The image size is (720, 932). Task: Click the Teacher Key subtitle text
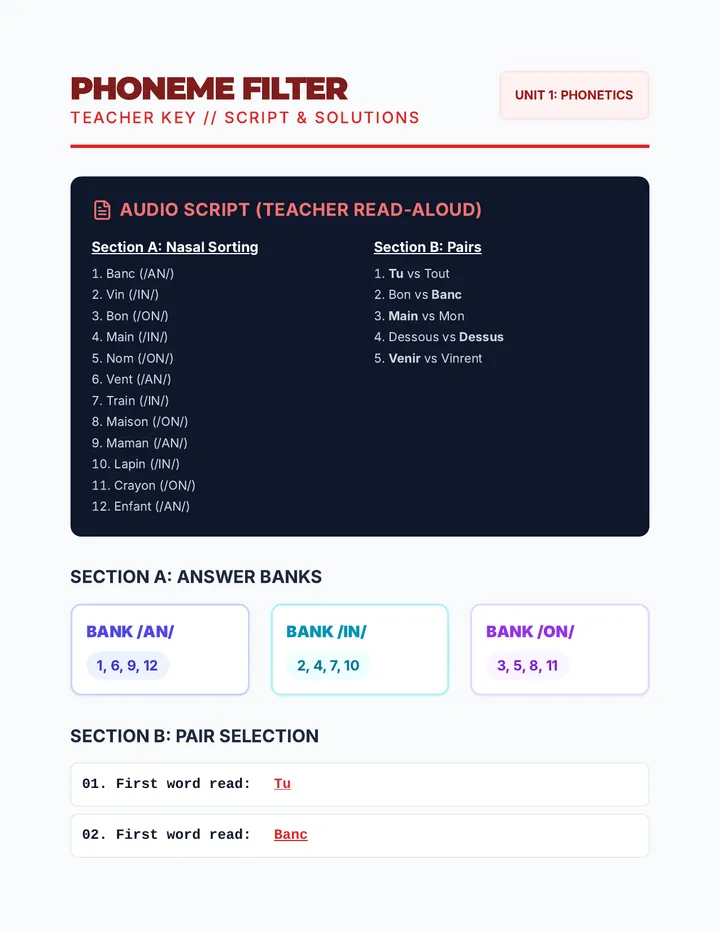[245, 118]
